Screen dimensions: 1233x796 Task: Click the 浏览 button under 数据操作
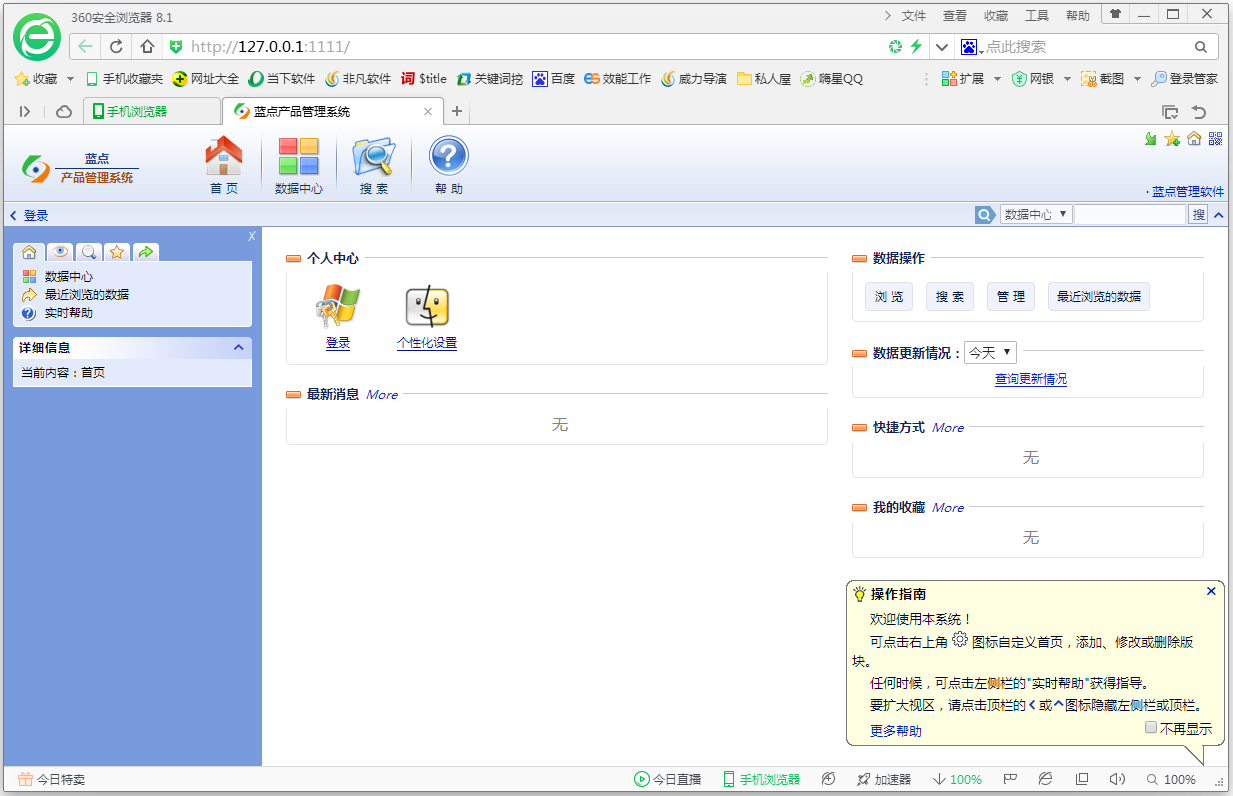[889, 297]
